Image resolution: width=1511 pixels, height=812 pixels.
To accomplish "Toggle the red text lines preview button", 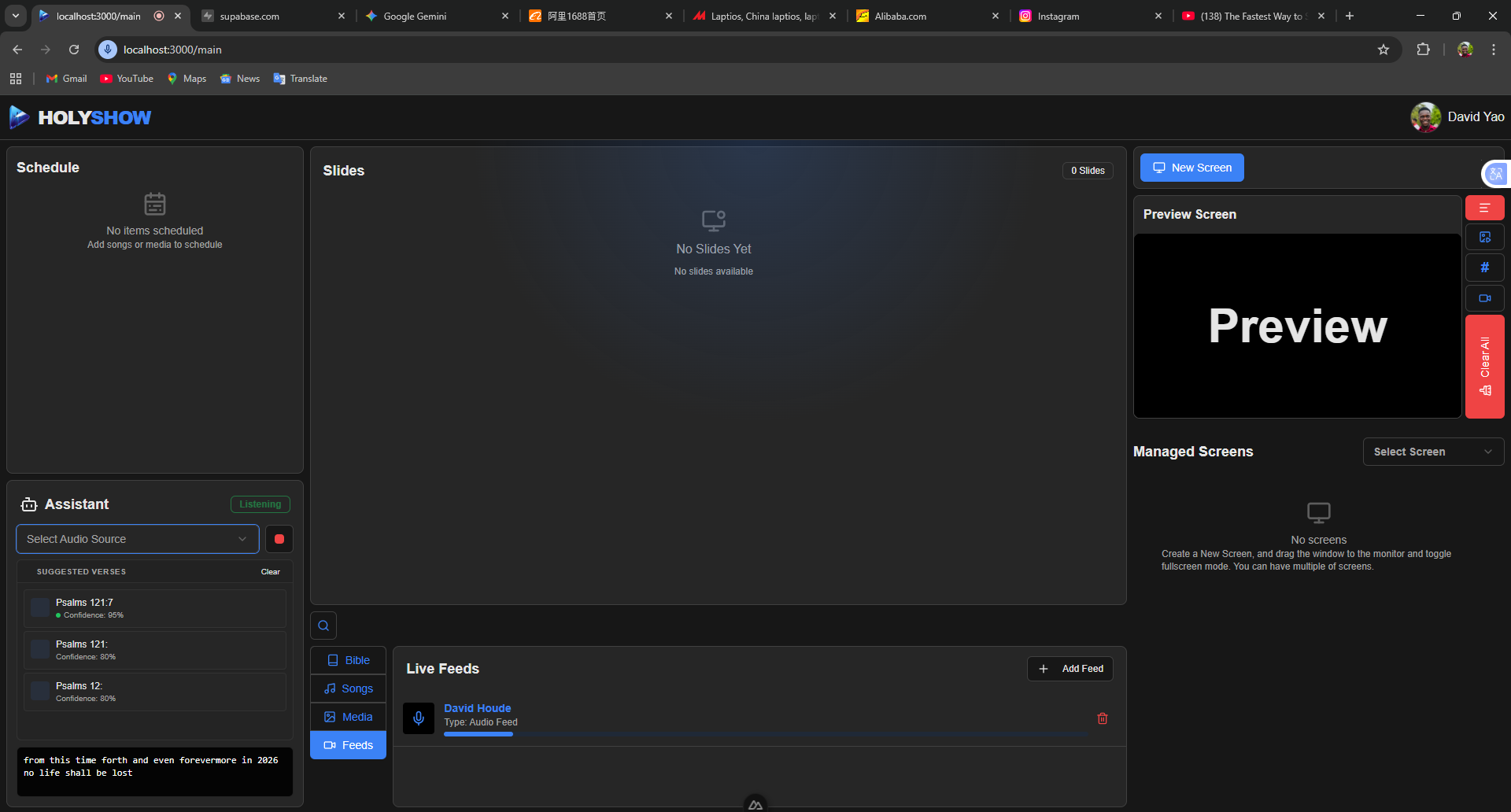I will (1484, 208).
